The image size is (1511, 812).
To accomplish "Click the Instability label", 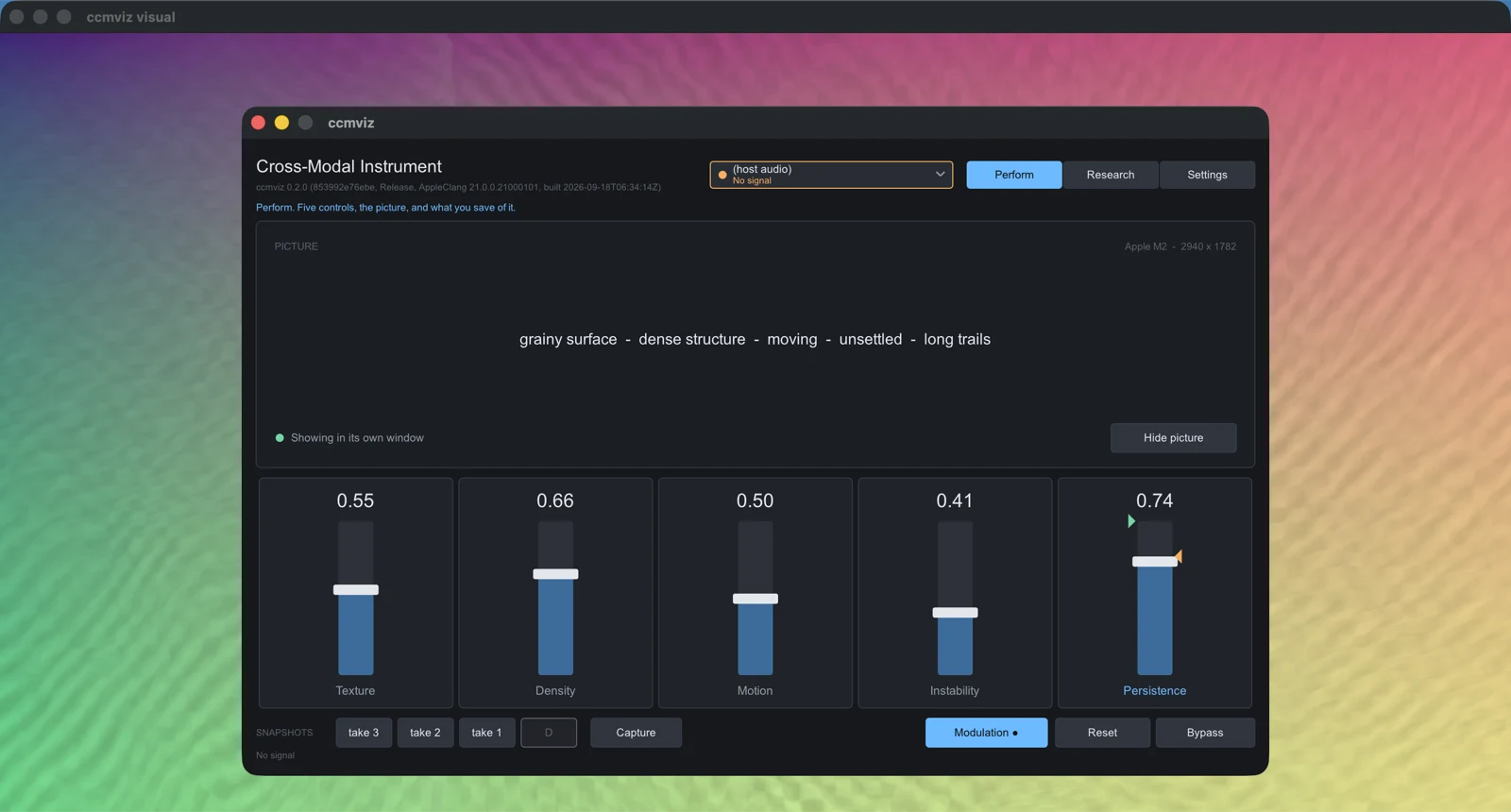I will (x=955, y=691).
